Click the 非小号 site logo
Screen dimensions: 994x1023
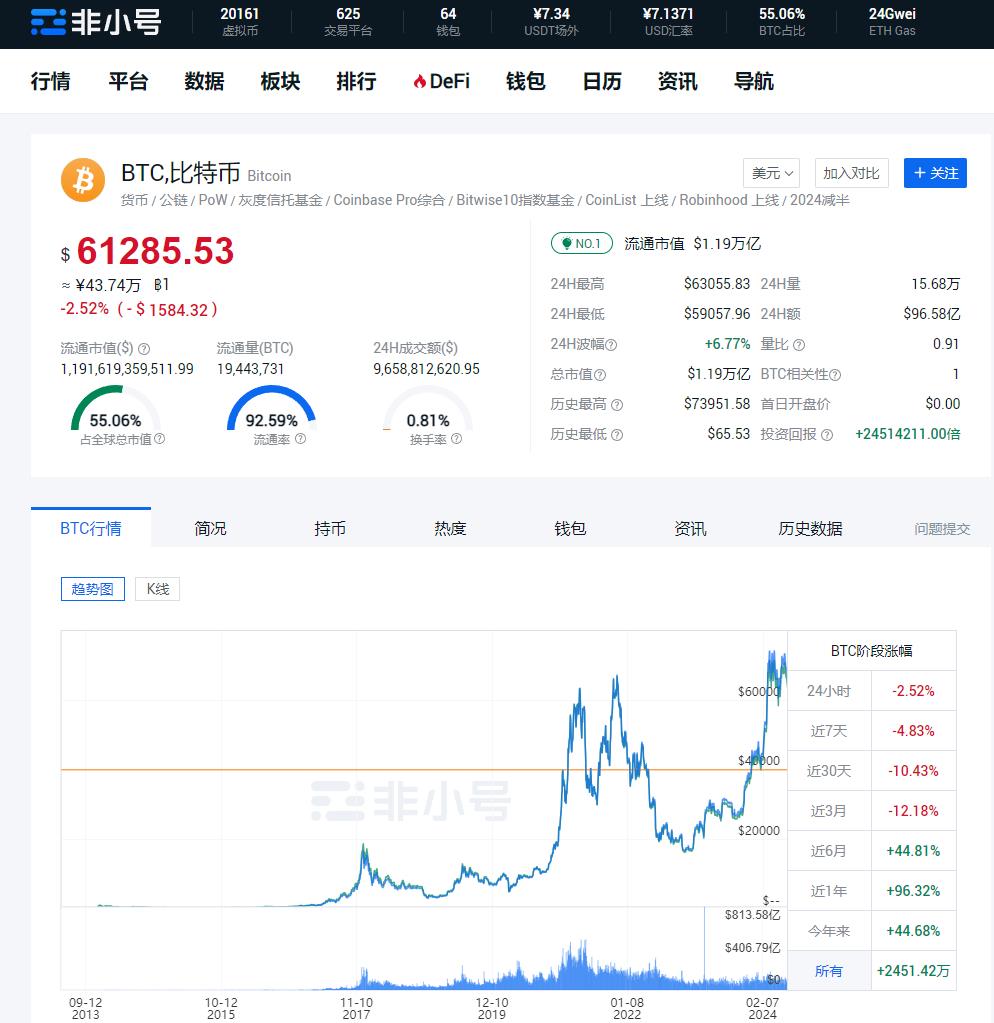point(95,22)
